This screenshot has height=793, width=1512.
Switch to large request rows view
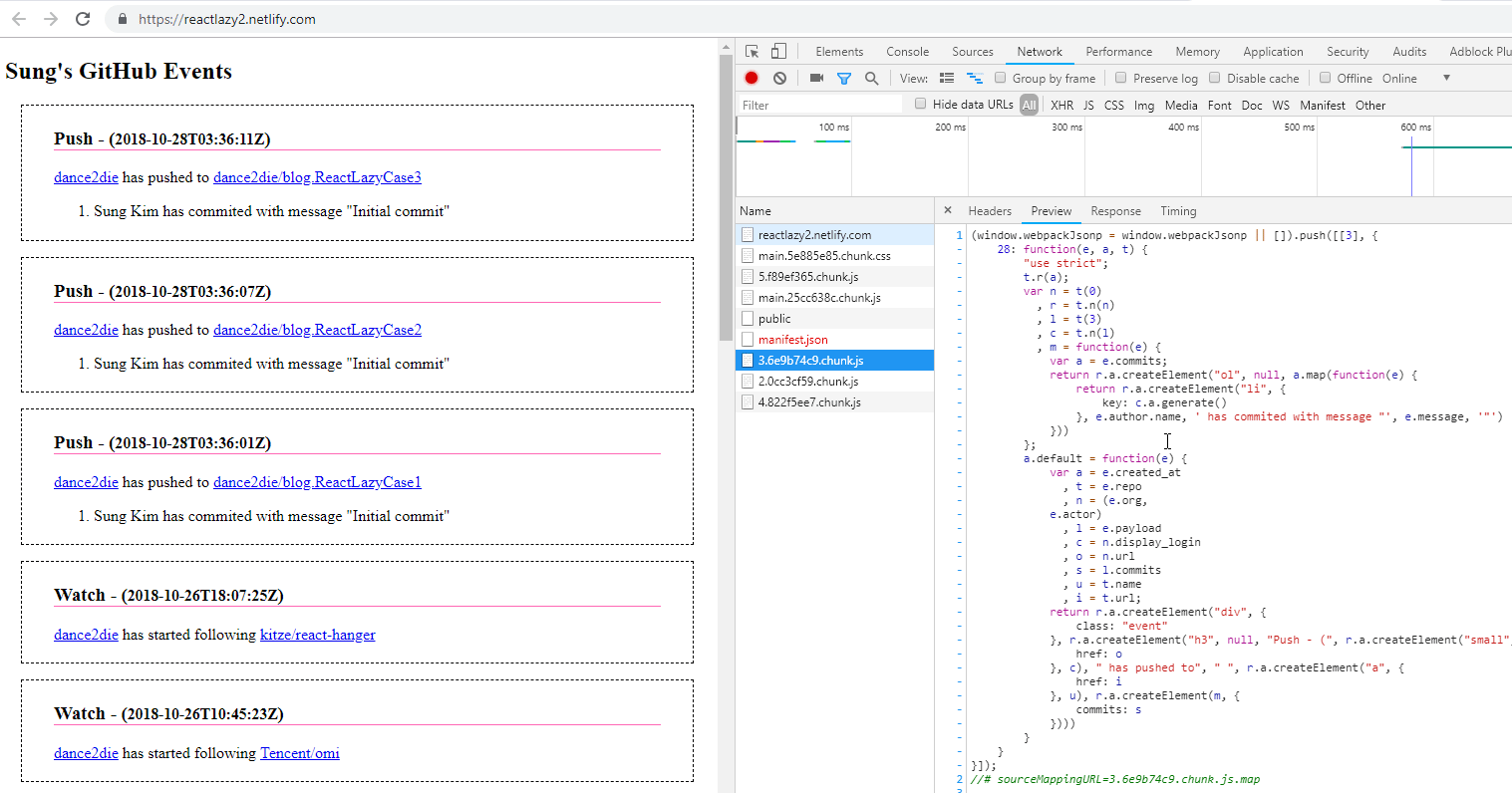click(947, 78)
